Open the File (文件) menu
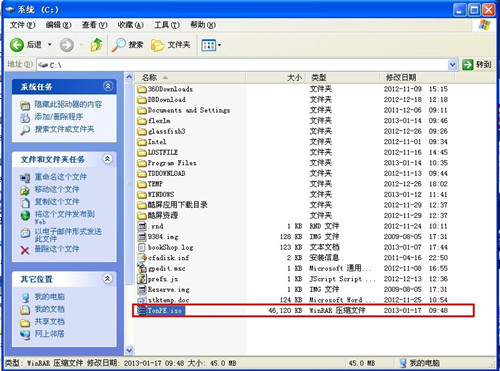 tap(22, 25)
